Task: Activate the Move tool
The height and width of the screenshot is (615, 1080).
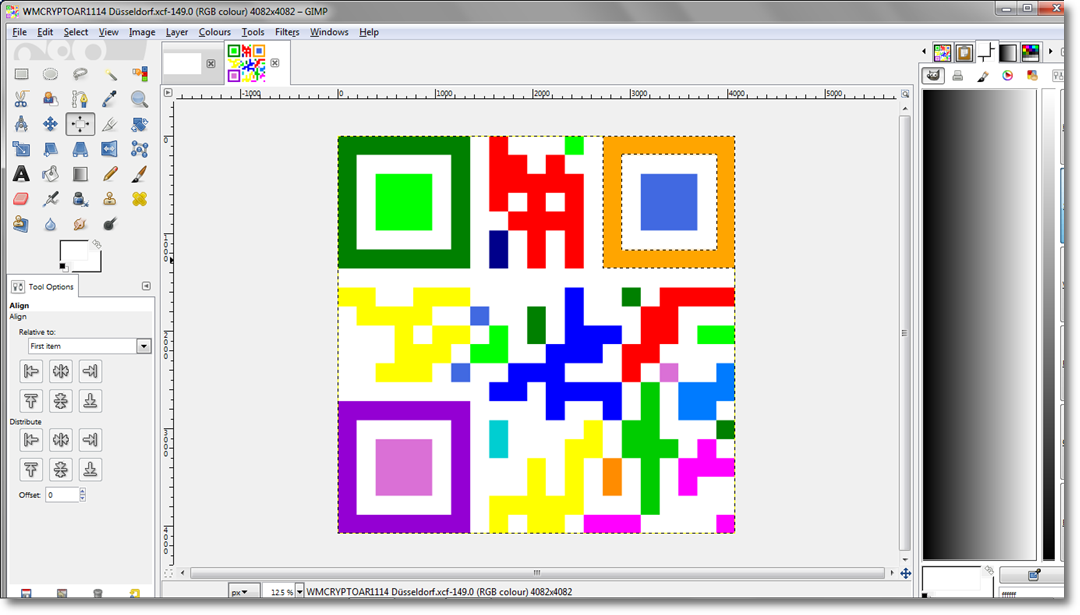Action: click(50, 124)
